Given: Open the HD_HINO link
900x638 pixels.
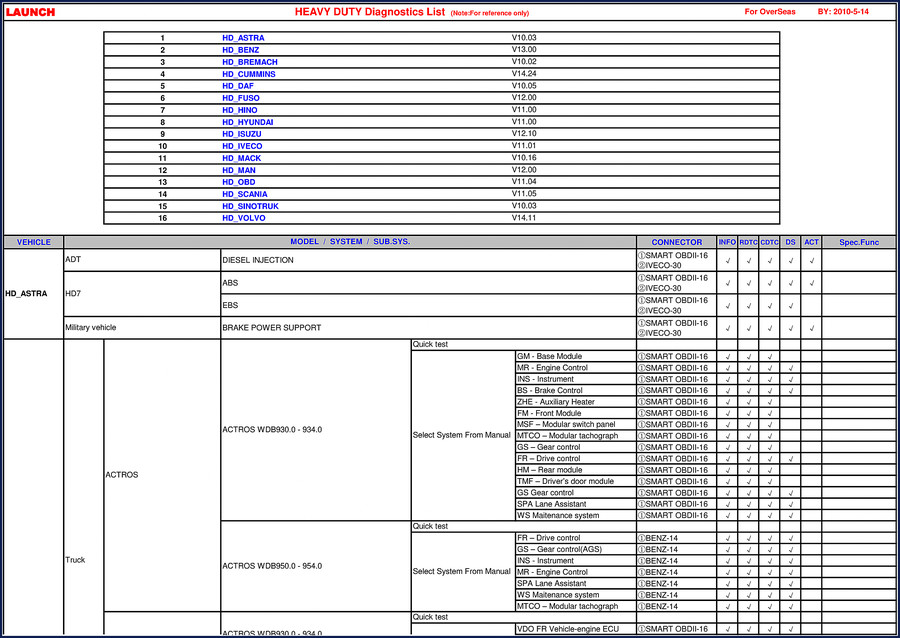Looking at the screenshot, I should (240, 110).
